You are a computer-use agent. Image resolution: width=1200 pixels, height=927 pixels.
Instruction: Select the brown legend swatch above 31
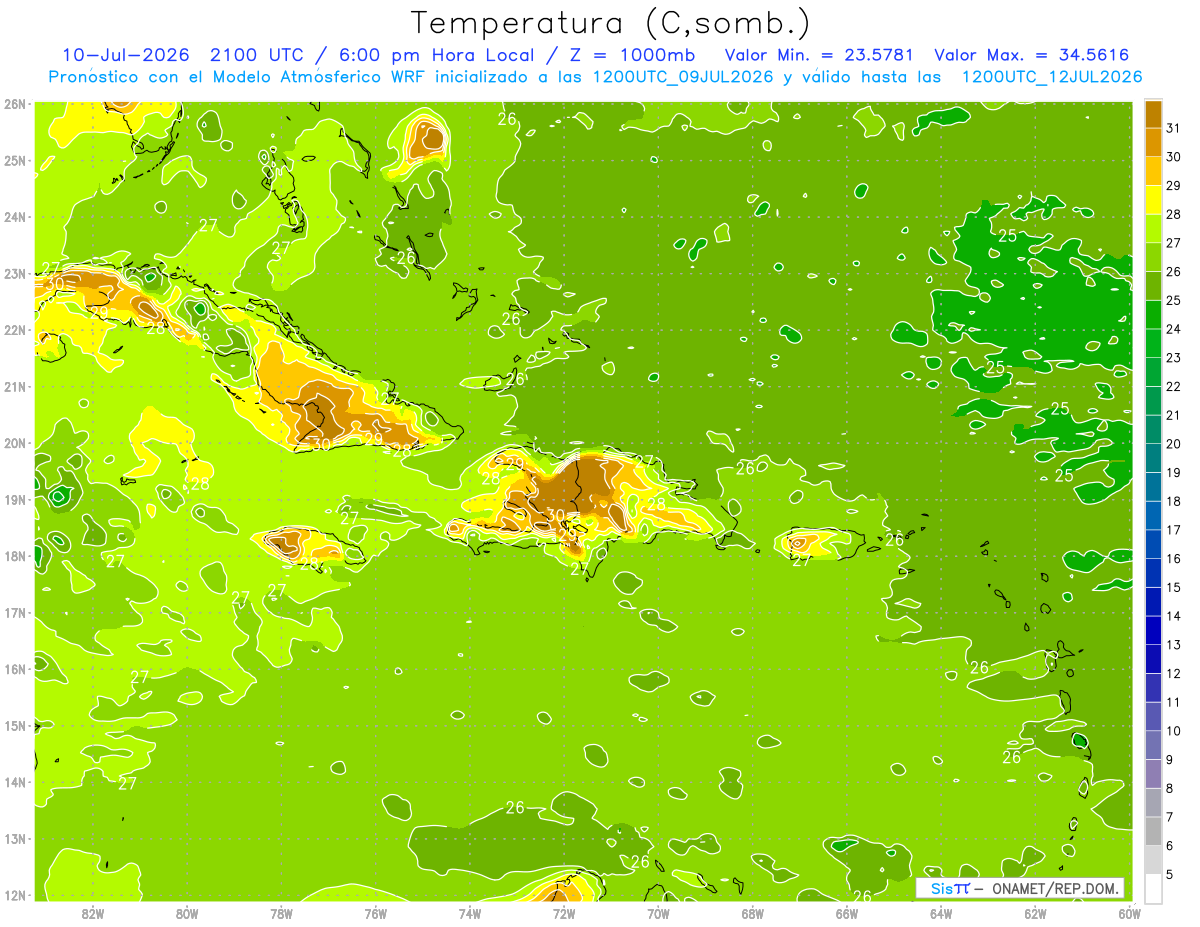click(x=1153, y=113)
